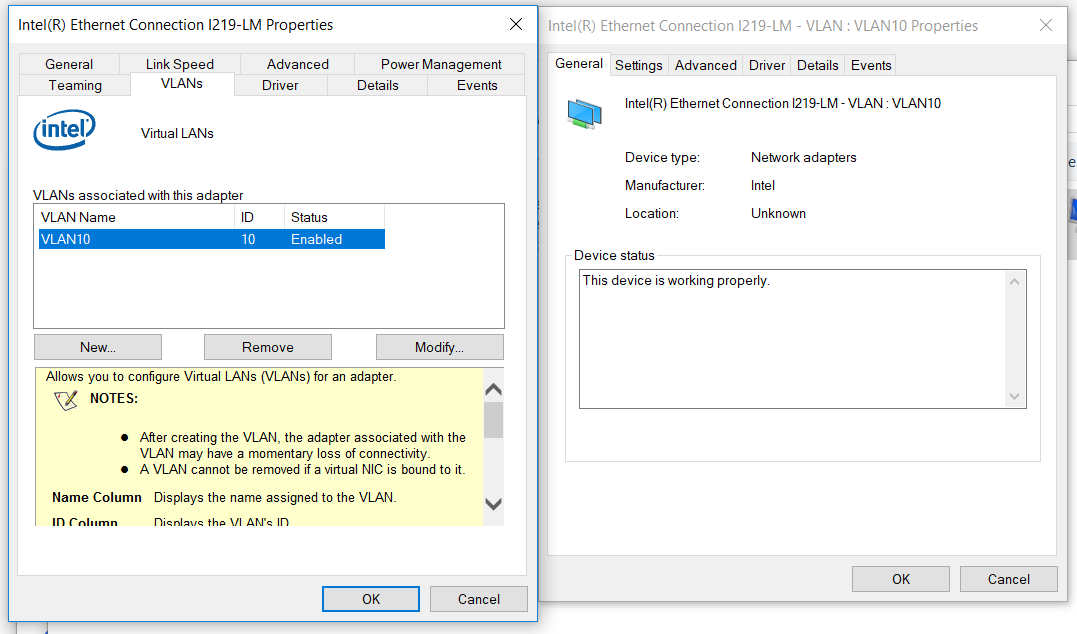Switch to Settings tab in VLAN10 Properties

pyautogui.click(x=638, y=65)
